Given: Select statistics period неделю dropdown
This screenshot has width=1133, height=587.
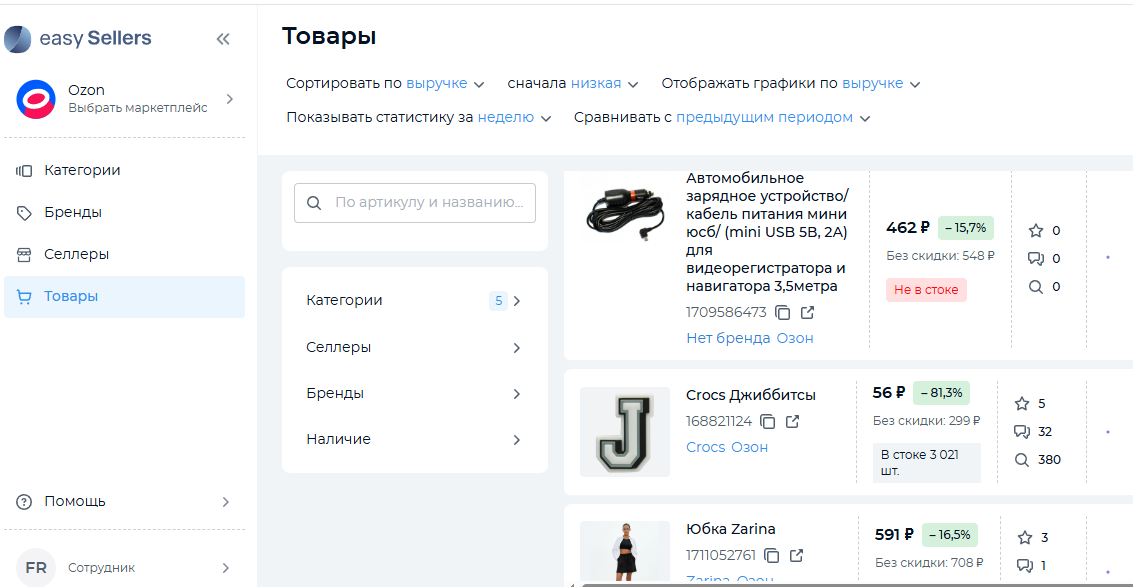Looking at the screenshot, I should [514, 118].
